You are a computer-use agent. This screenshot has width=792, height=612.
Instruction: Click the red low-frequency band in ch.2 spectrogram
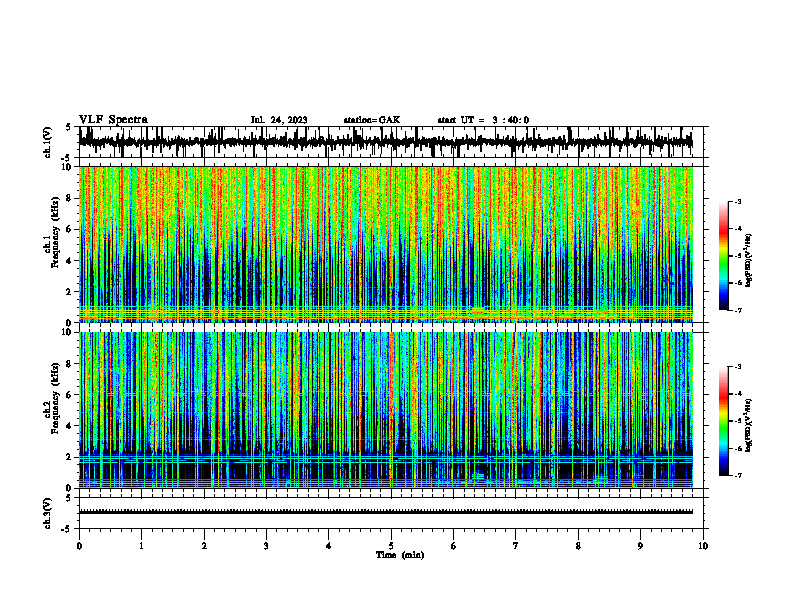point(385,482)
